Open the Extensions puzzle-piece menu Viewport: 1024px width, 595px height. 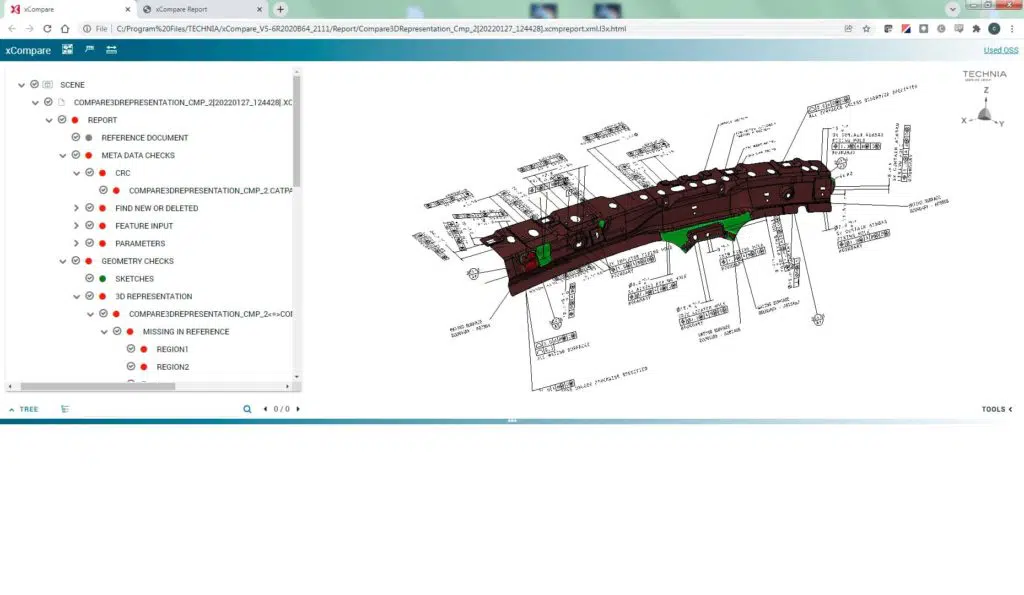coord(976,29)
